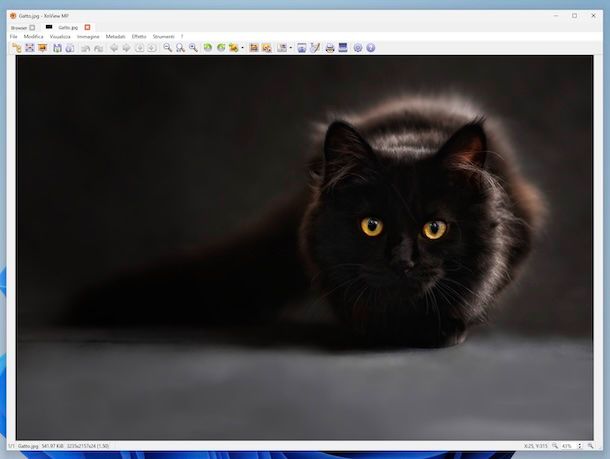Open the ? help menu
The width and height of the screenshot is (610, 459).
click(182, 37)
